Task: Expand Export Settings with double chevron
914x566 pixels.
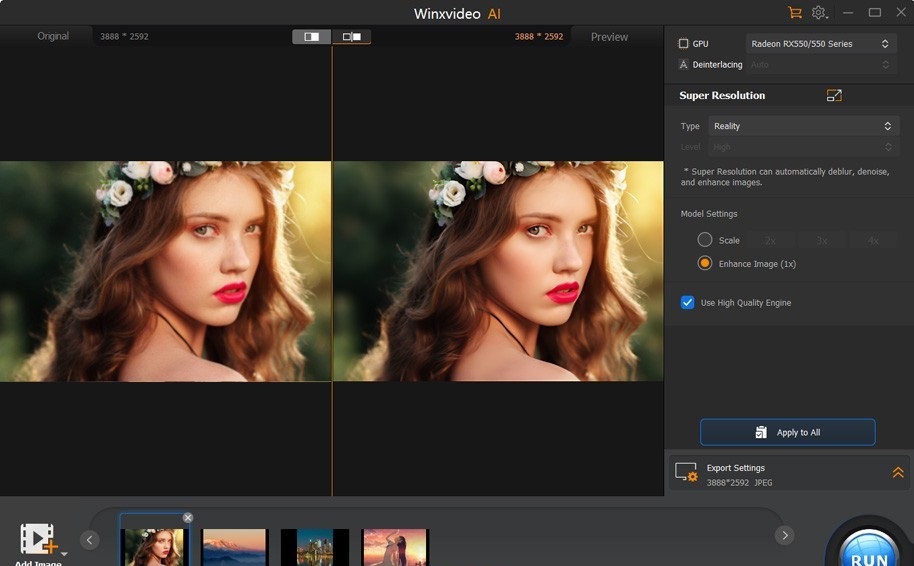Action: (898, 472)
